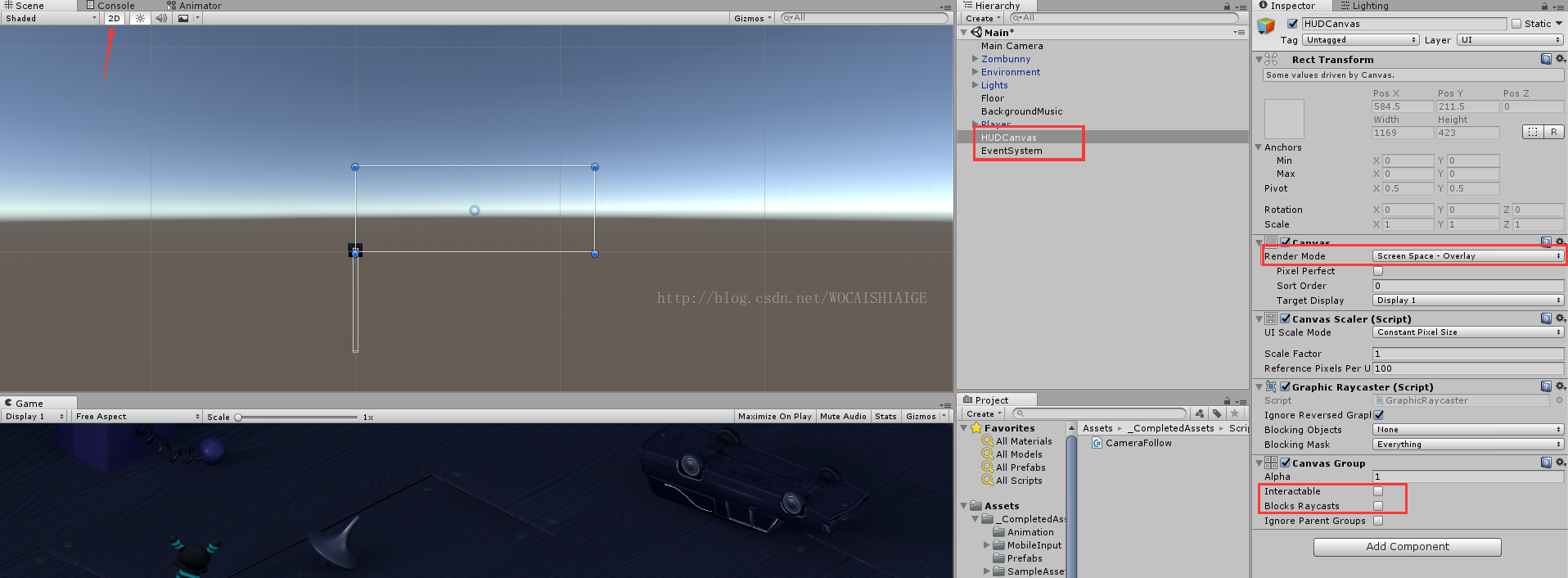Switch to the Lighting tab
Image resolution: width=1568 pixels, height=578 pixels.
point(1364,6)
